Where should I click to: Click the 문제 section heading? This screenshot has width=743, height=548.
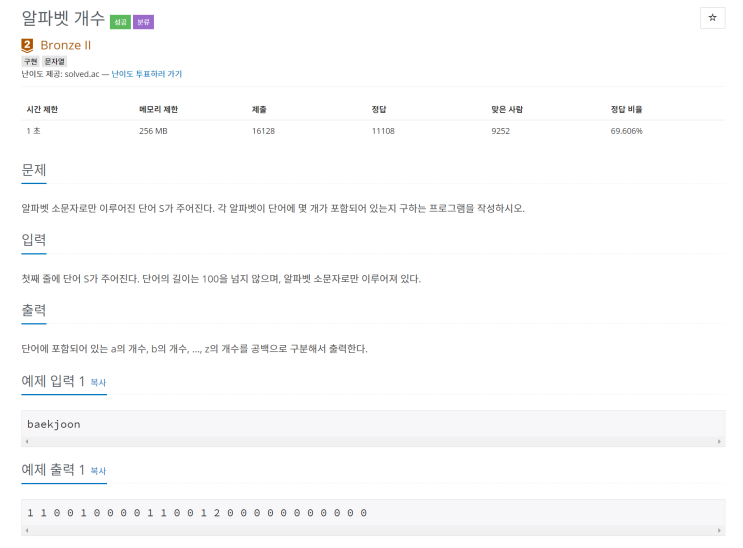34,170
